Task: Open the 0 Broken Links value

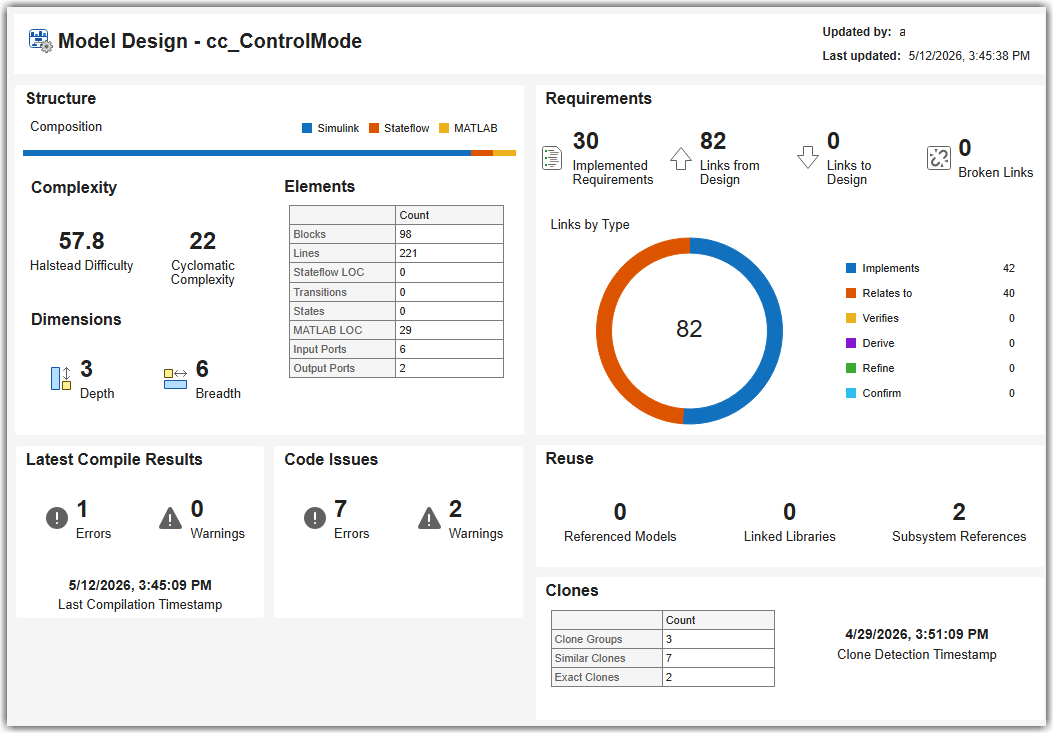Action: pos(965,147)
